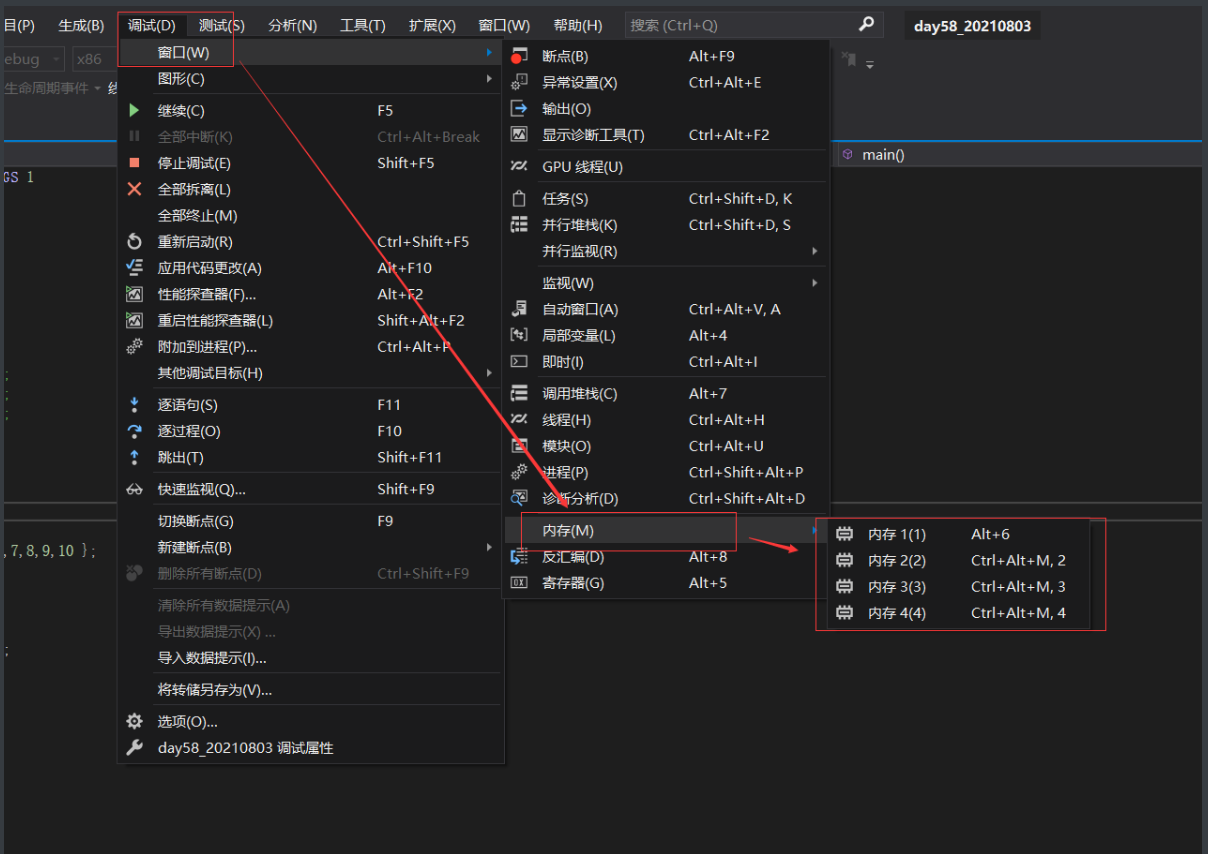The image size is (1208, 854).
Task: Click the Attach to Process (附加到进程) gear icon
Action: coord(134,346)
